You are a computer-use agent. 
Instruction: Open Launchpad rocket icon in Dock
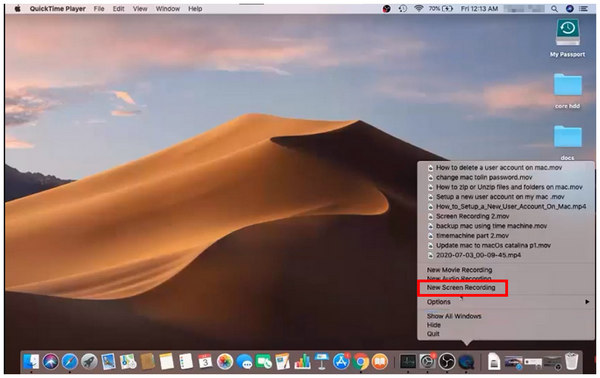[89, 362]
